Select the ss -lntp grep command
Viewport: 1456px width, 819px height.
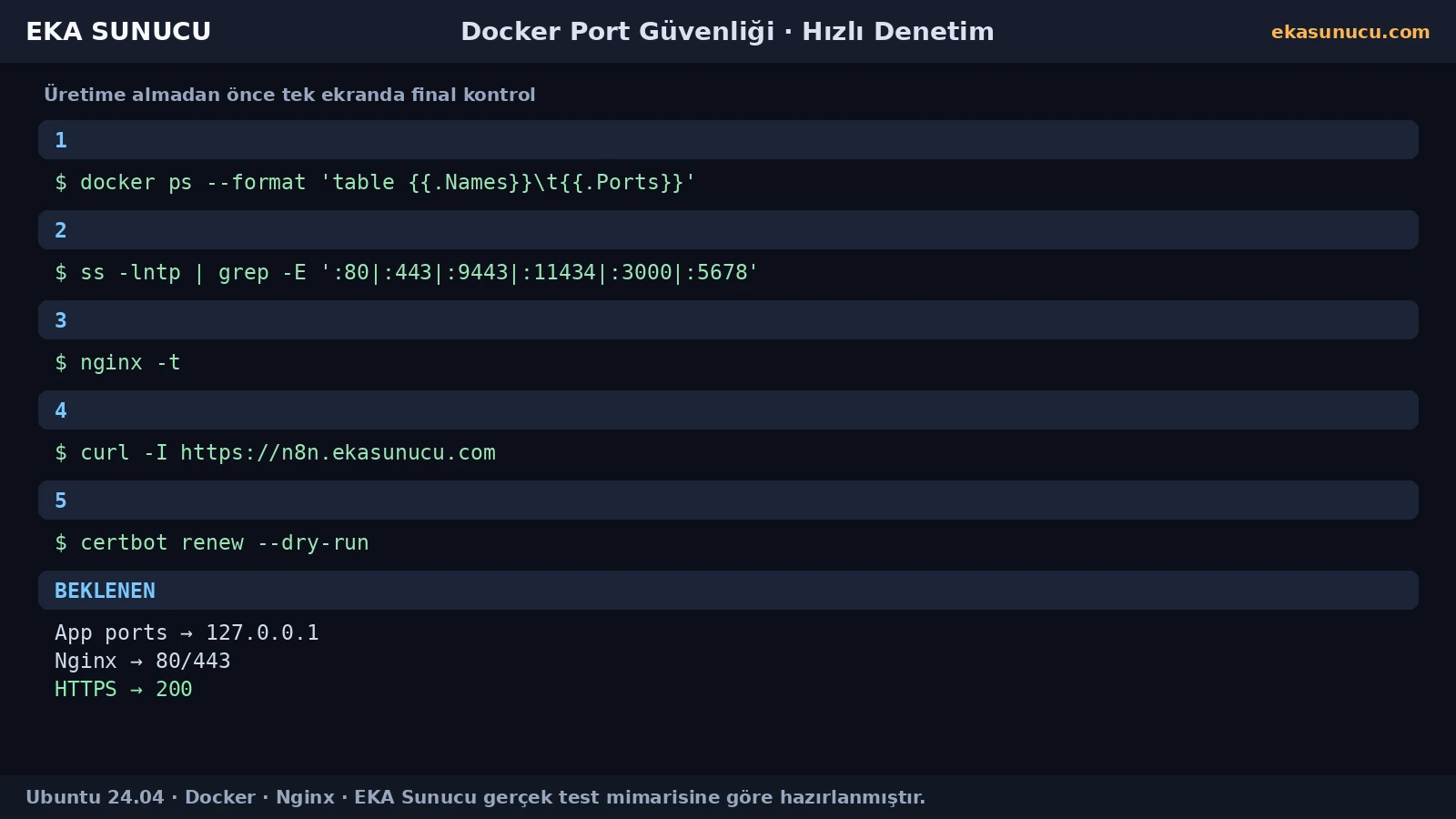407,272
